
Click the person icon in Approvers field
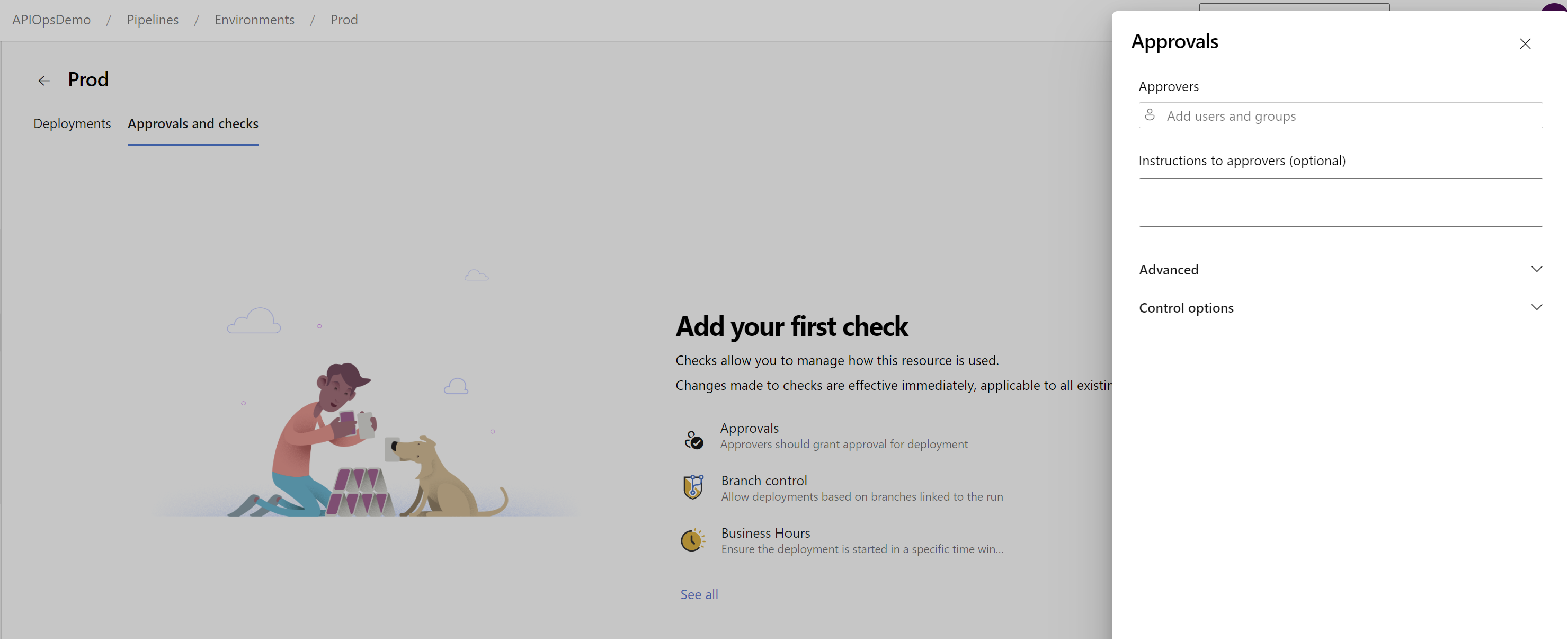[x=1150, y=114]
